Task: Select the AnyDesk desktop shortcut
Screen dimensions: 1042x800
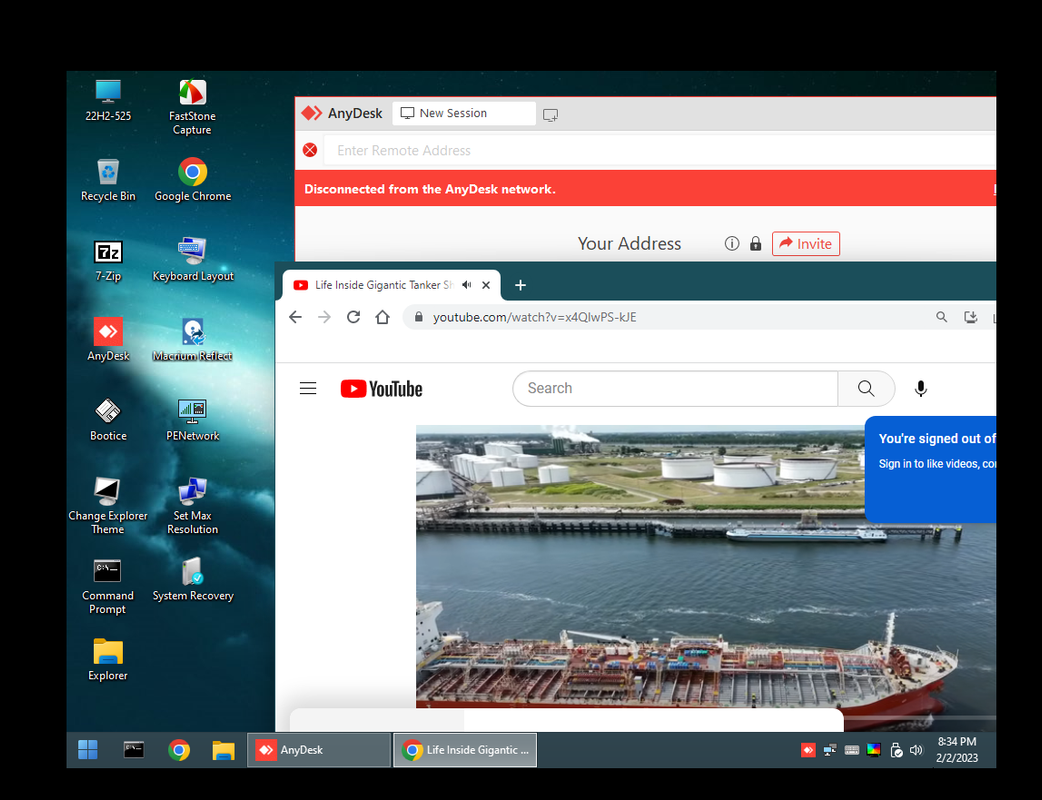Action: pyautogui.click(x=108, y=340)
